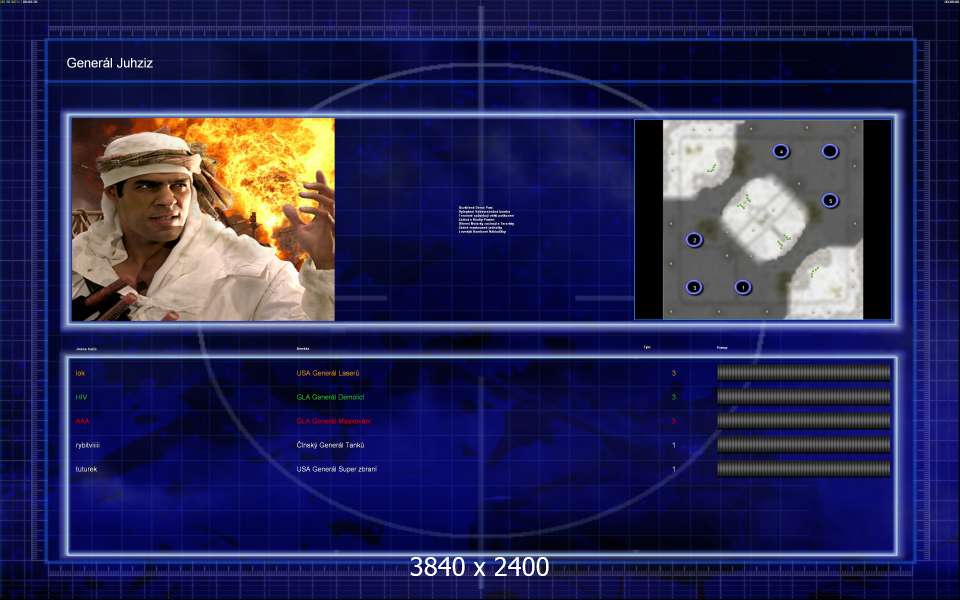Select player name tuturek
This screenshot has height=600, width=960.
point(86,469)
